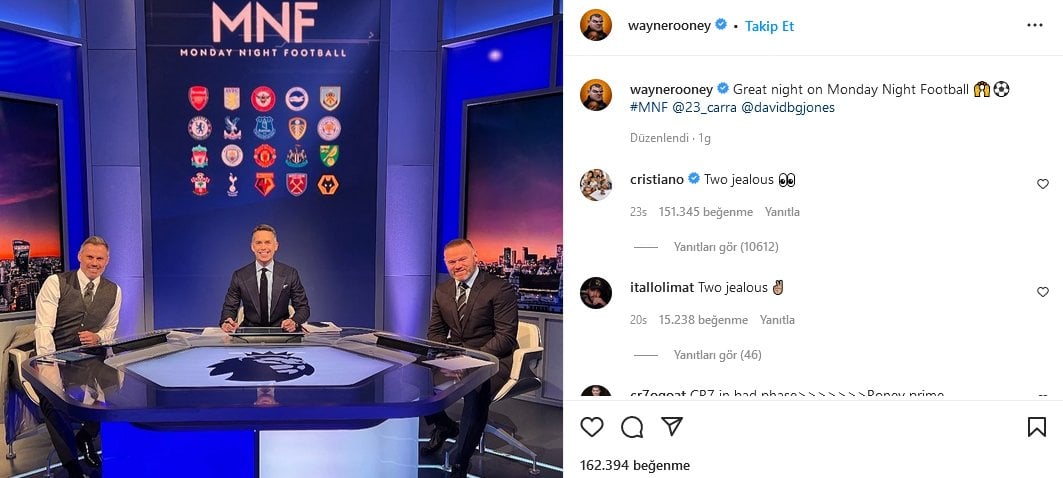View the 162.394 beğenme likes list
The image size is (1063, 478).
click(x=635, y=466)
